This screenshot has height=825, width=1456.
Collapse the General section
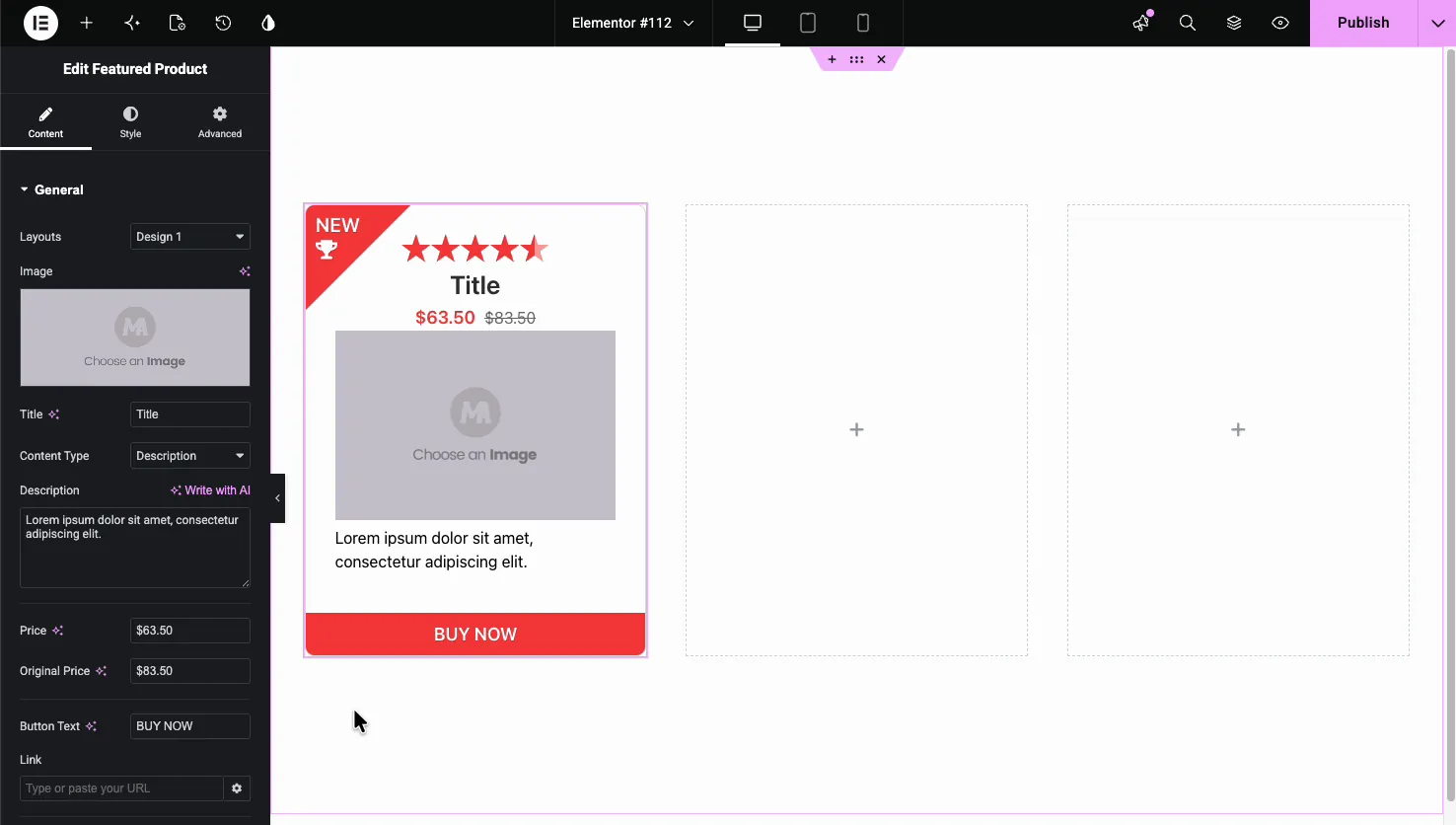[x=52, y=189]
